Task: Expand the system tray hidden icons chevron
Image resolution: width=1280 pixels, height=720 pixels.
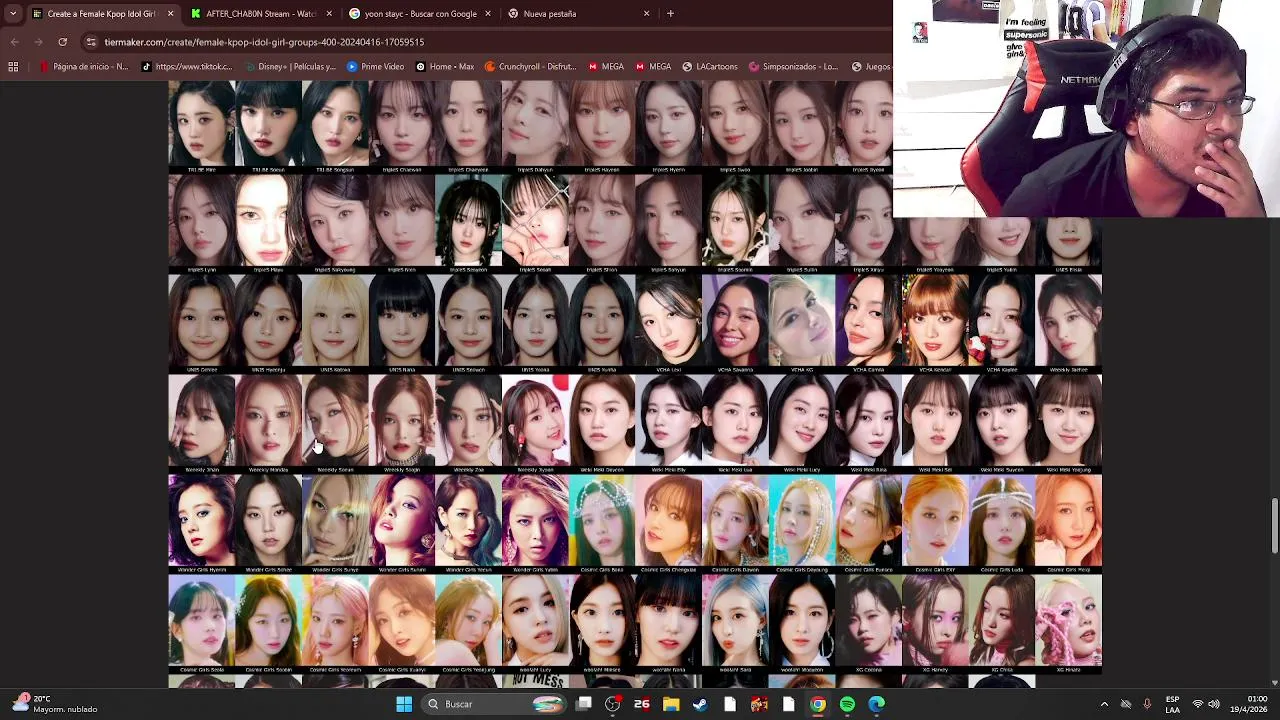Action: pos(1104,704)
